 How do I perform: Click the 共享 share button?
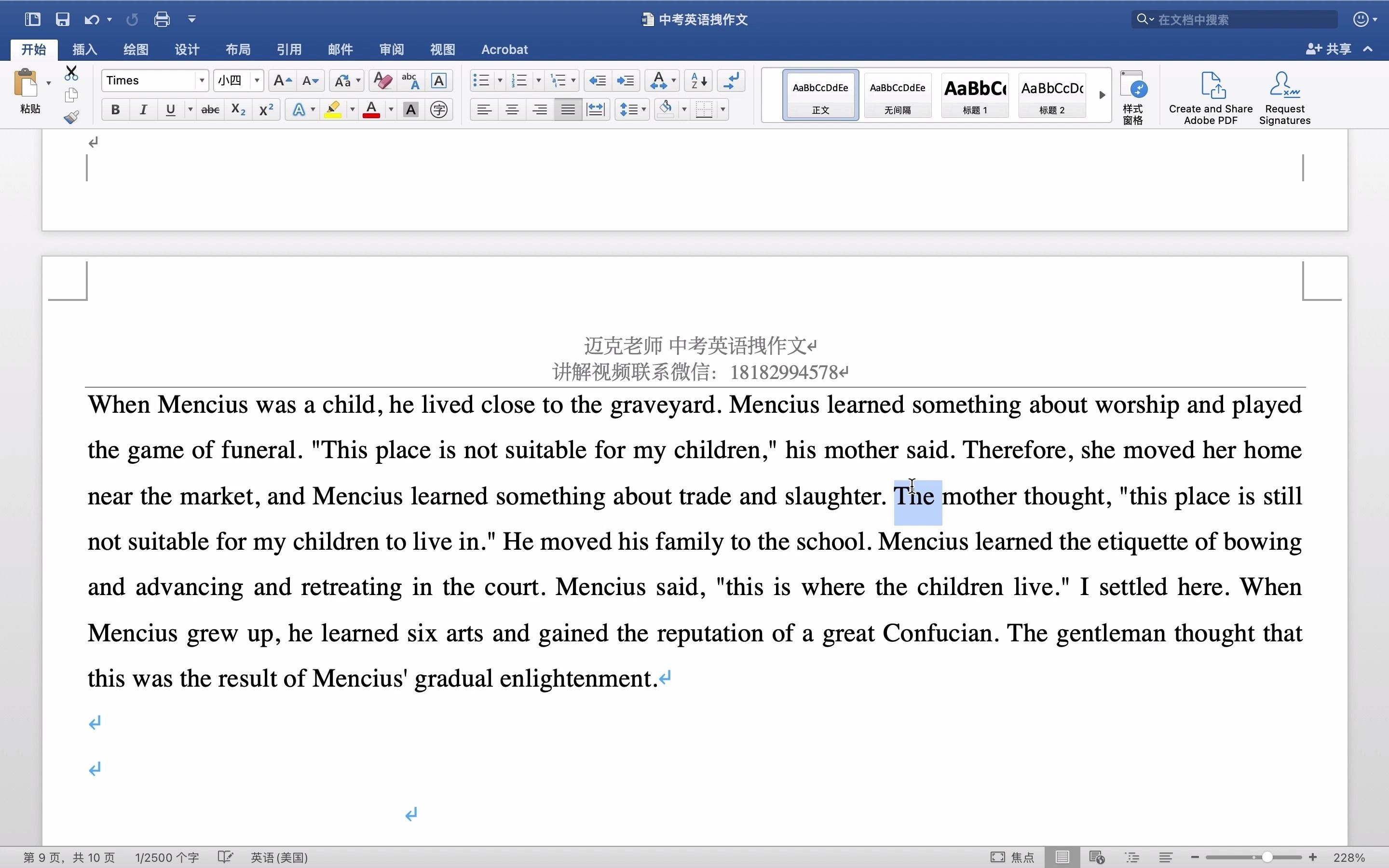(1329, 49)
